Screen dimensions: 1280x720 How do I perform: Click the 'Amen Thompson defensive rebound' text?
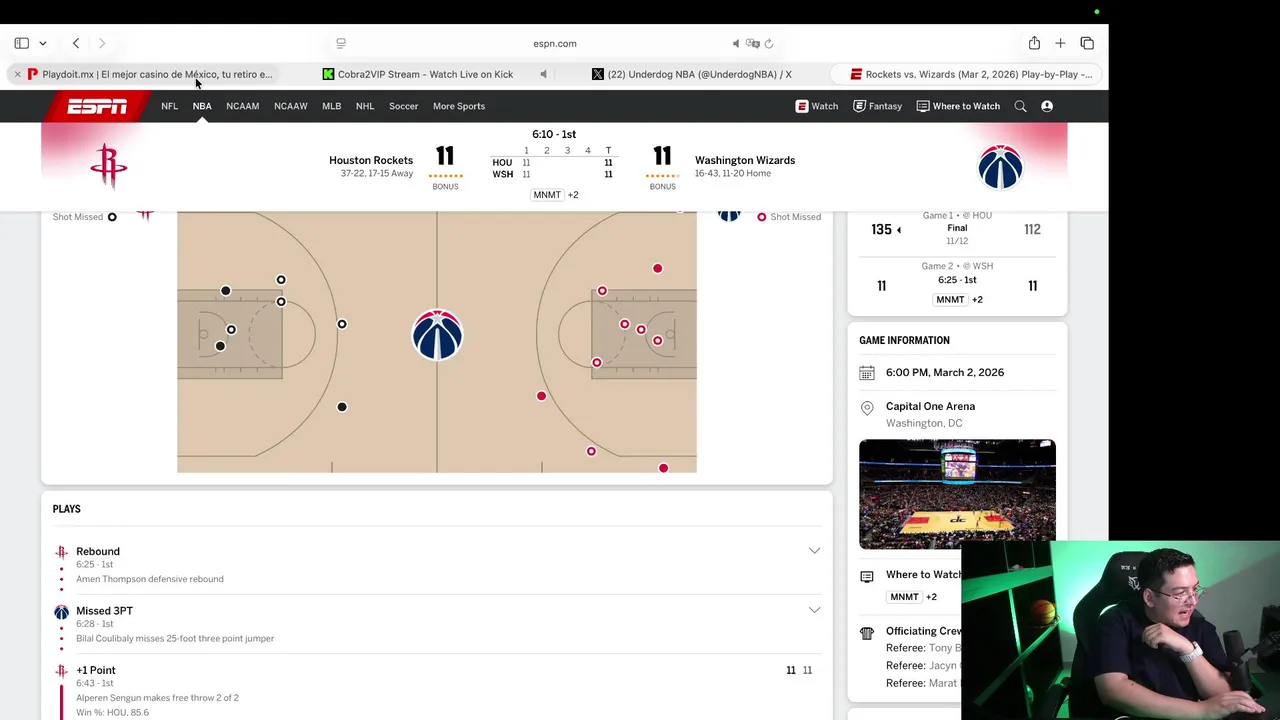150,579
